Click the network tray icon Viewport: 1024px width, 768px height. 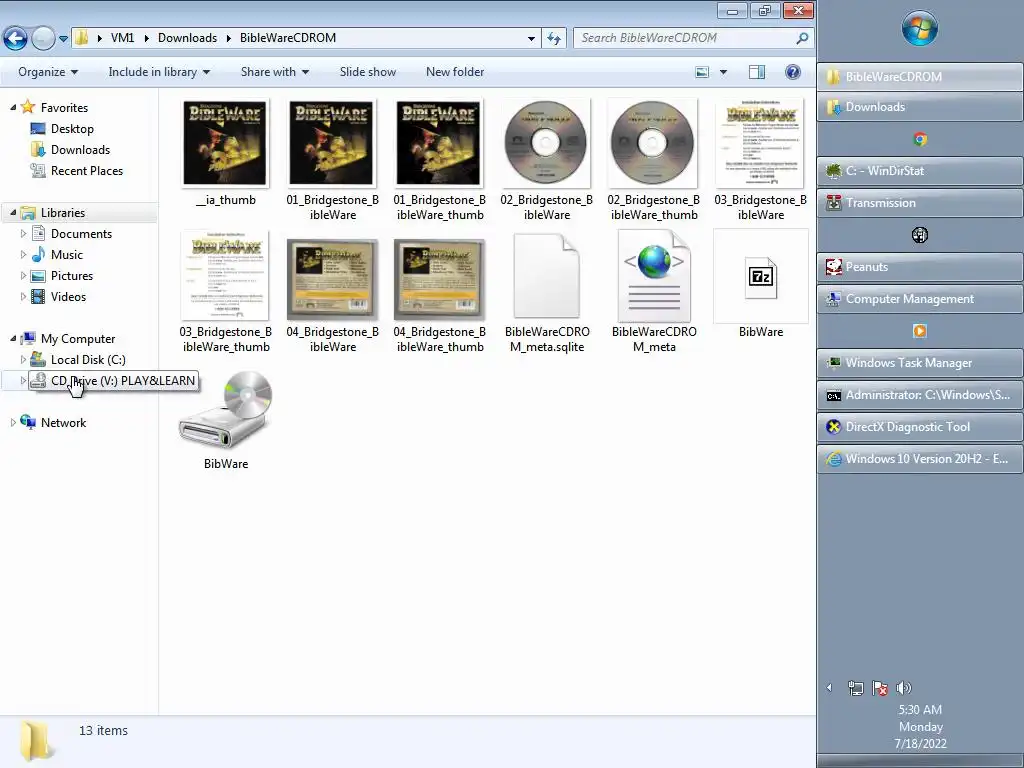pos(856,688)
